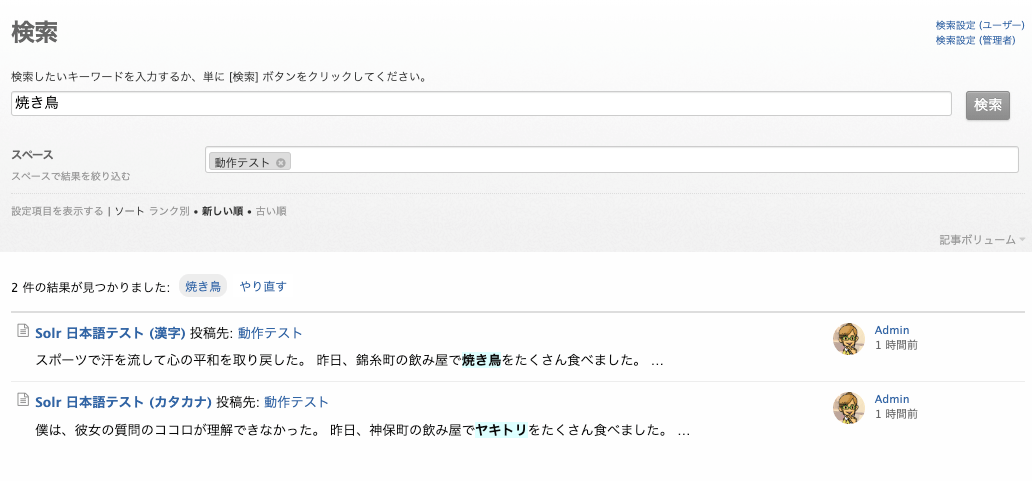The width and height of the screenshot is (1032, 481).
Task: Sort results by ランク別
Action: click(x=169, y=211)
